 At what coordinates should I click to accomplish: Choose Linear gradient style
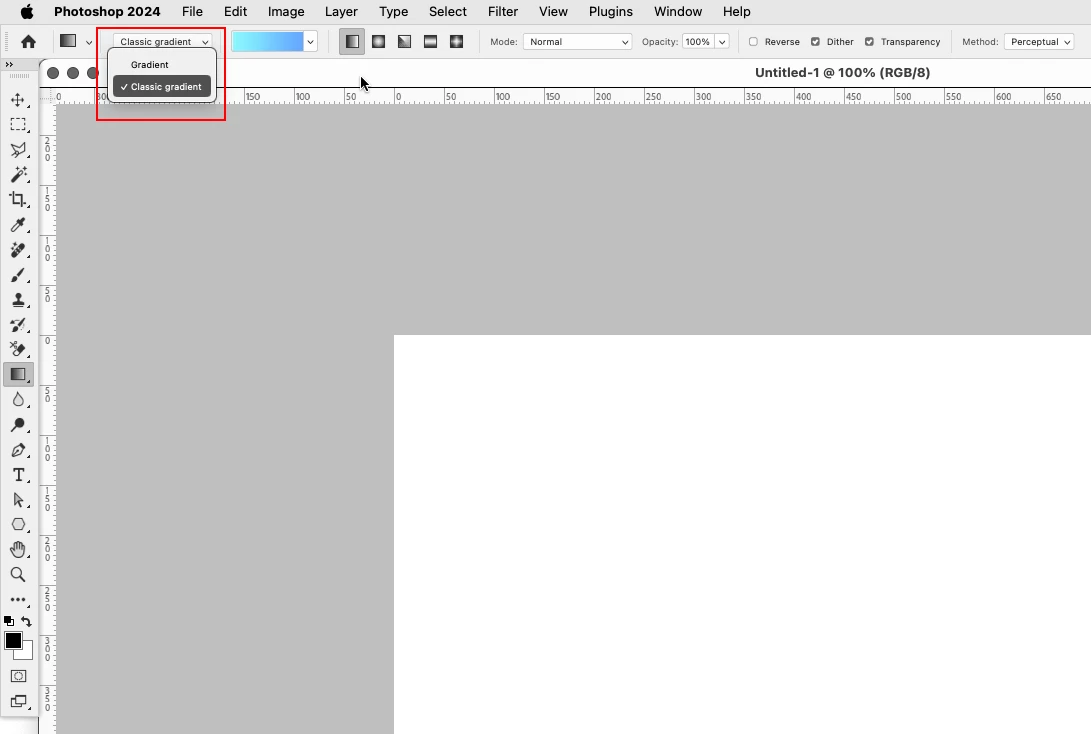coord(352,42)
